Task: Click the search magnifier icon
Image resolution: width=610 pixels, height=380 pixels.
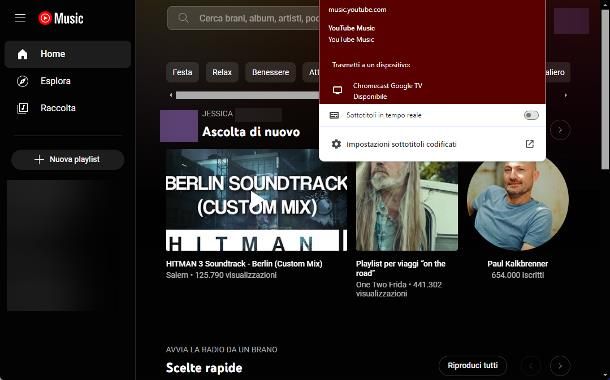Action: click(x=183, y=18)
